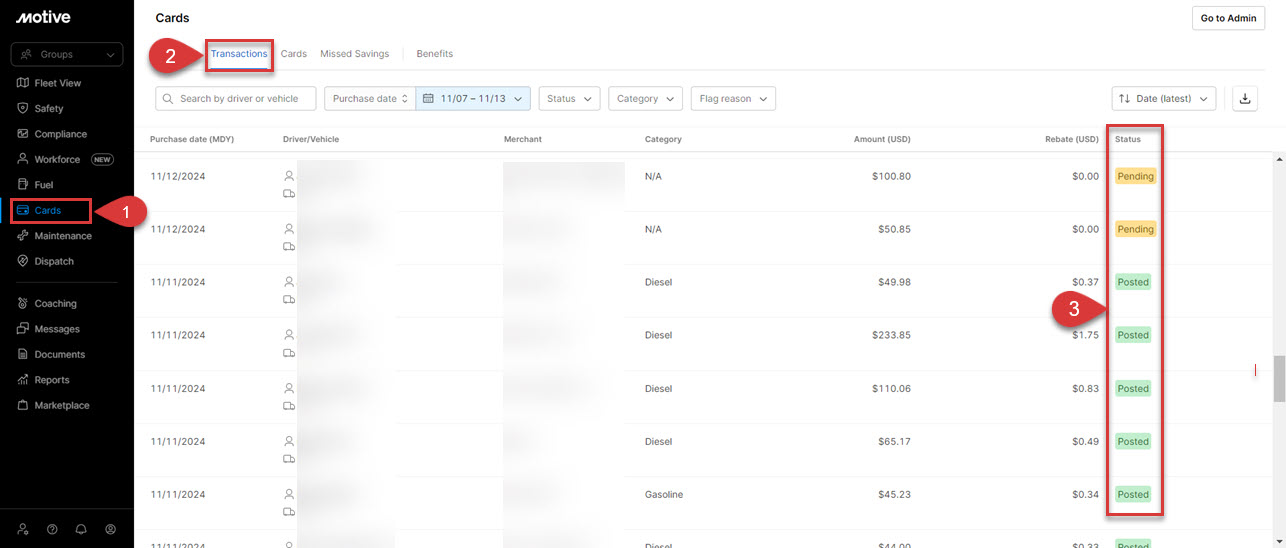Open the help question-mark icon

[52, 529]
